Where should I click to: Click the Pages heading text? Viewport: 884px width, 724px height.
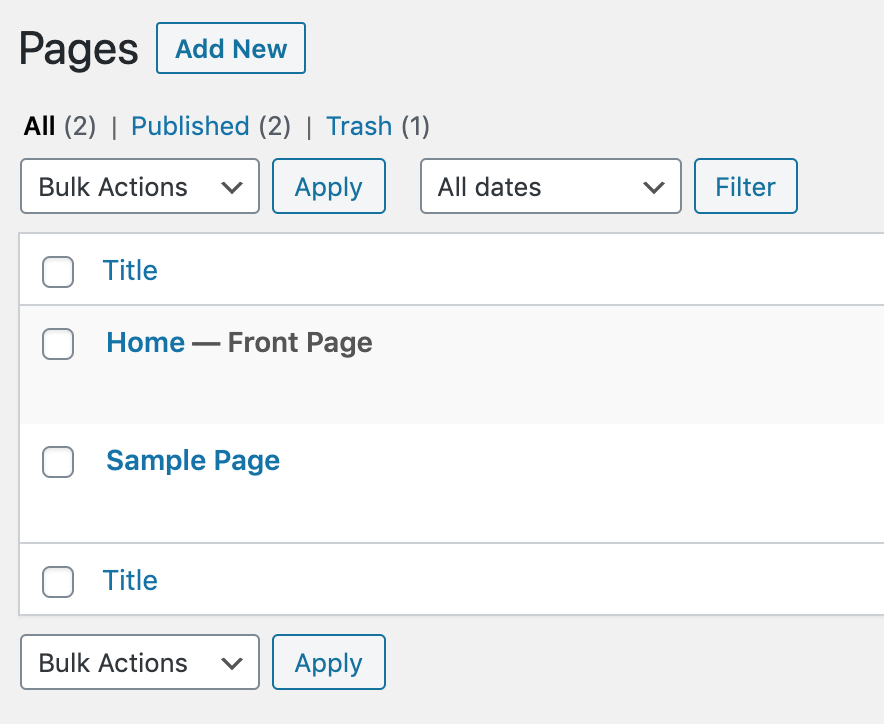[79, 49]
